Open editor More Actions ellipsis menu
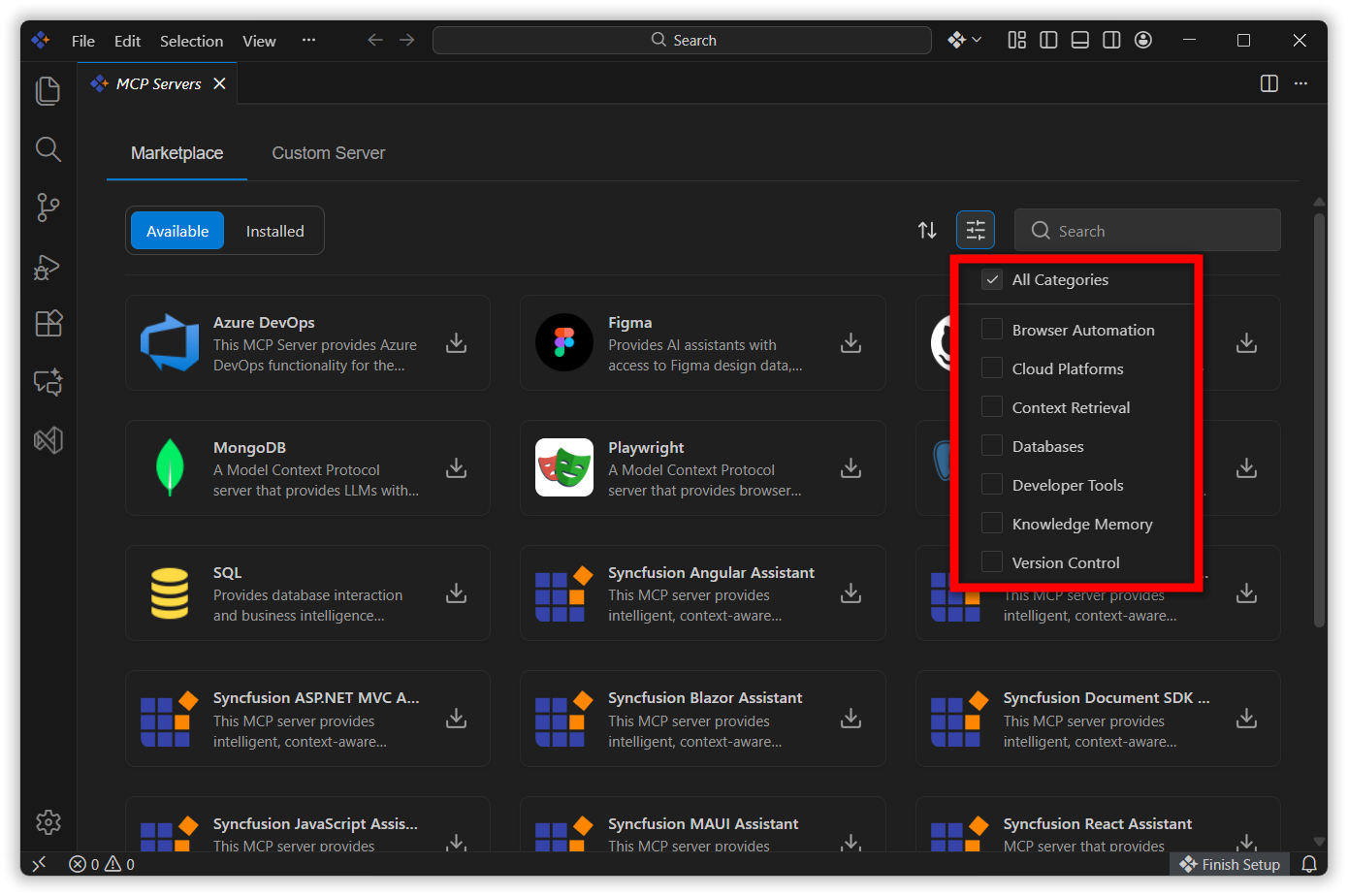 [x=1300, y=83]
